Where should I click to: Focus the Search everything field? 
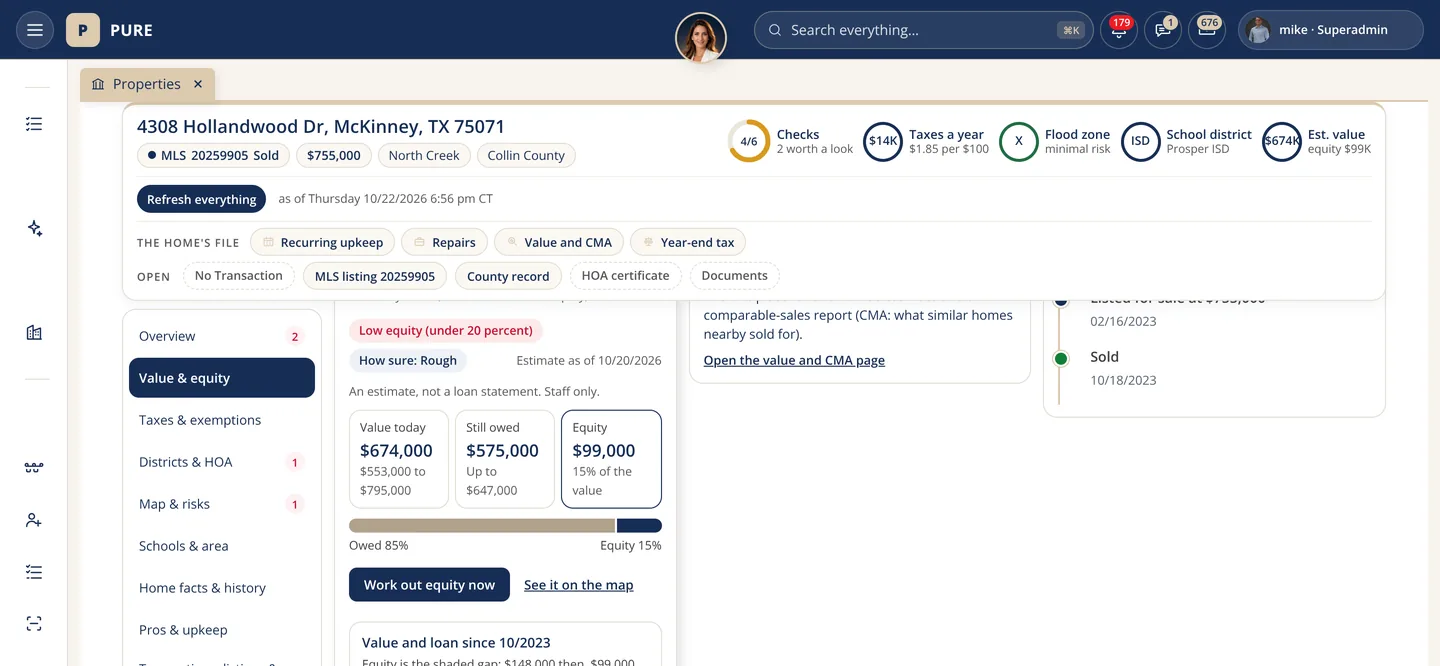(x=923, y=30)
